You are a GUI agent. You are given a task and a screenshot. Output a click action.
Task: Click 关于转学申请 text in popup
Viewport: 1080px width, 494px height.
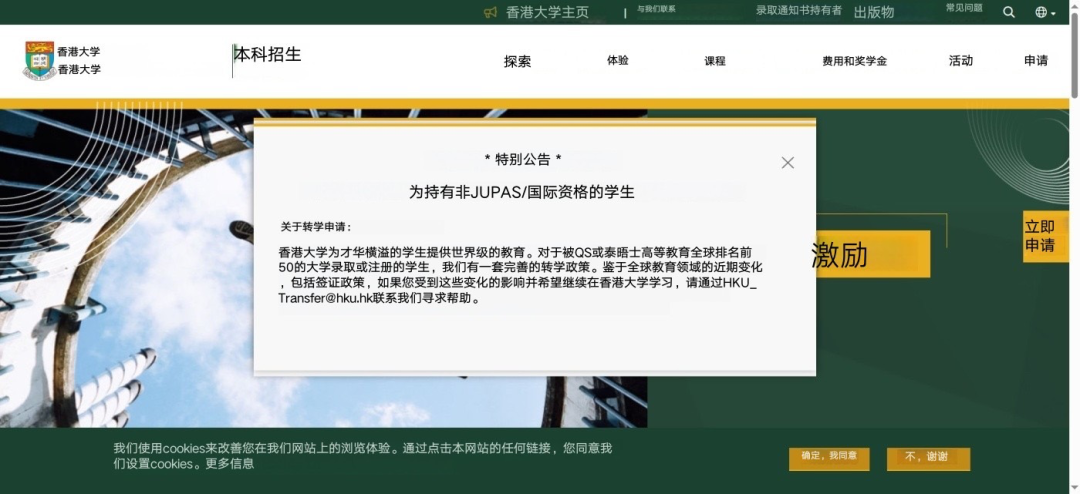pos(316,227)
